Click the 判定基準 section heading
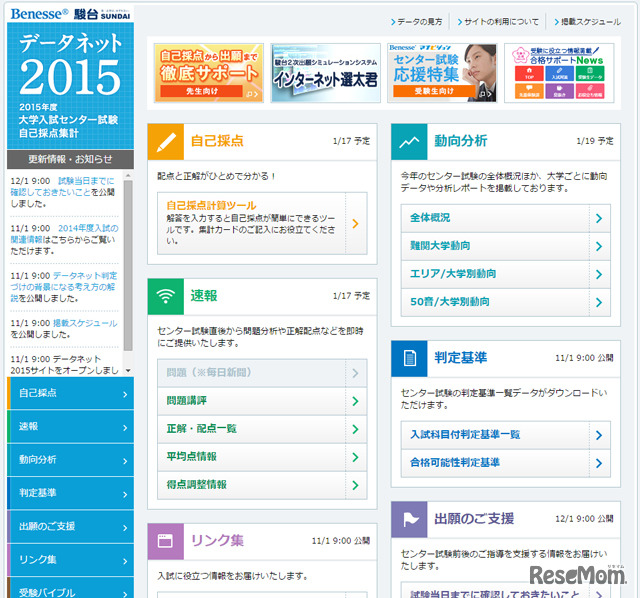Viewport: 640px width, 598px height. 461,358
